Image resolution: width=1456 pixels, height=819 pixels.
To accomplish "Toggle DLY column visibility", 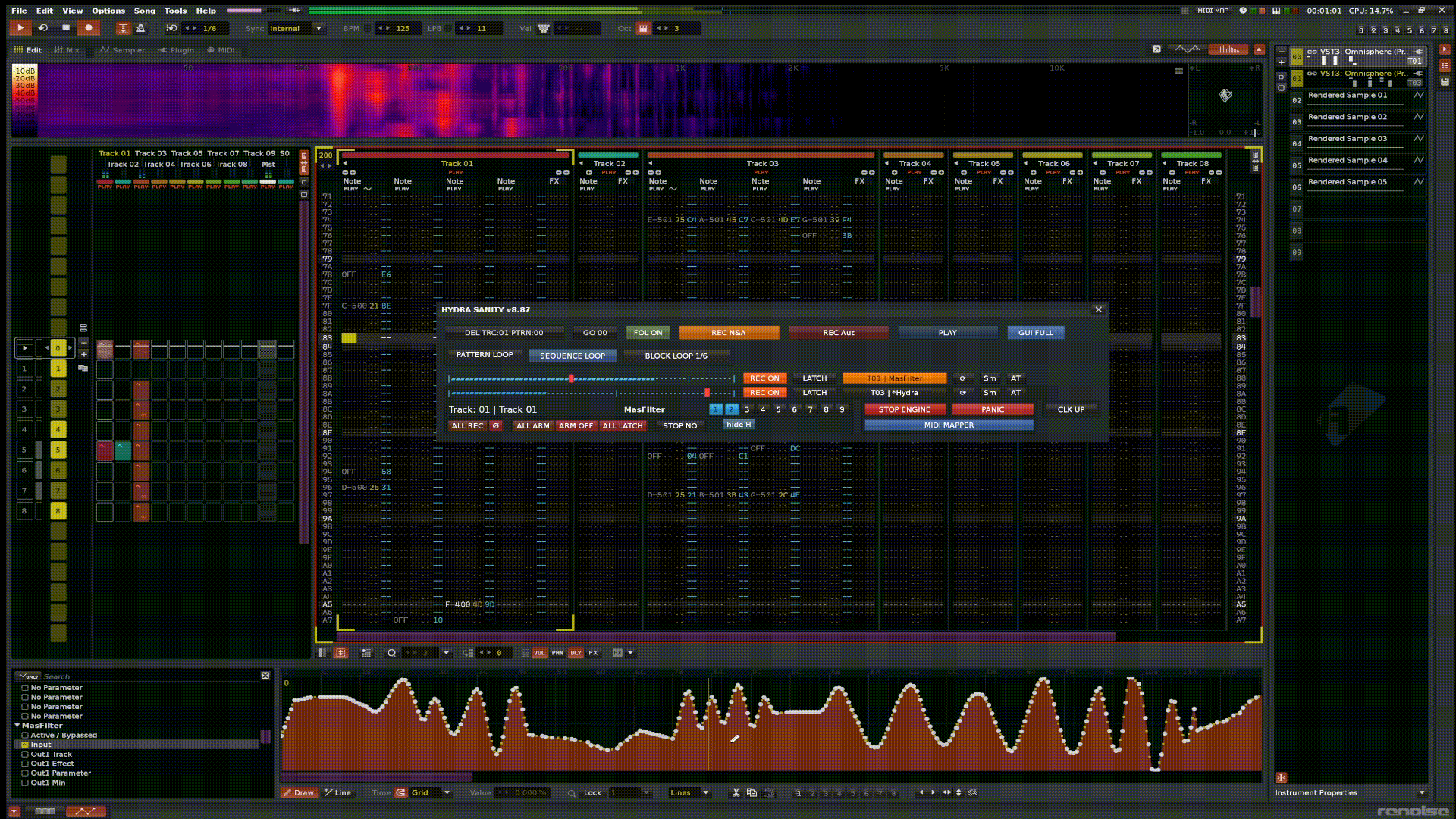I will tap(576, 653).
